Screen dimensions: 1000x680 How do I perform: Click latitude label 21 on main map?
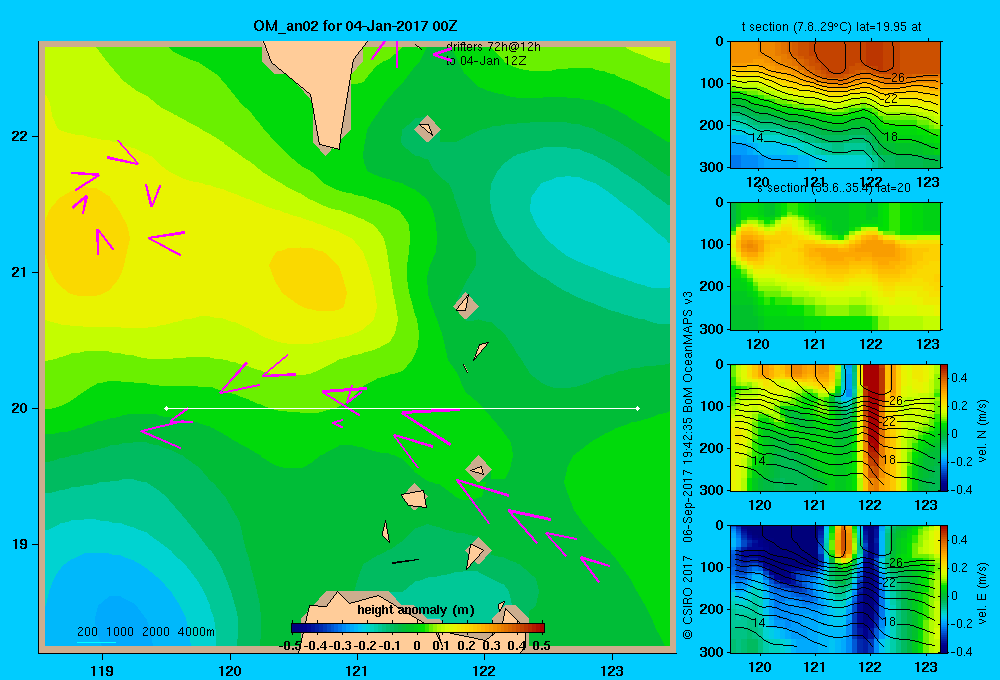coord(20,272)
